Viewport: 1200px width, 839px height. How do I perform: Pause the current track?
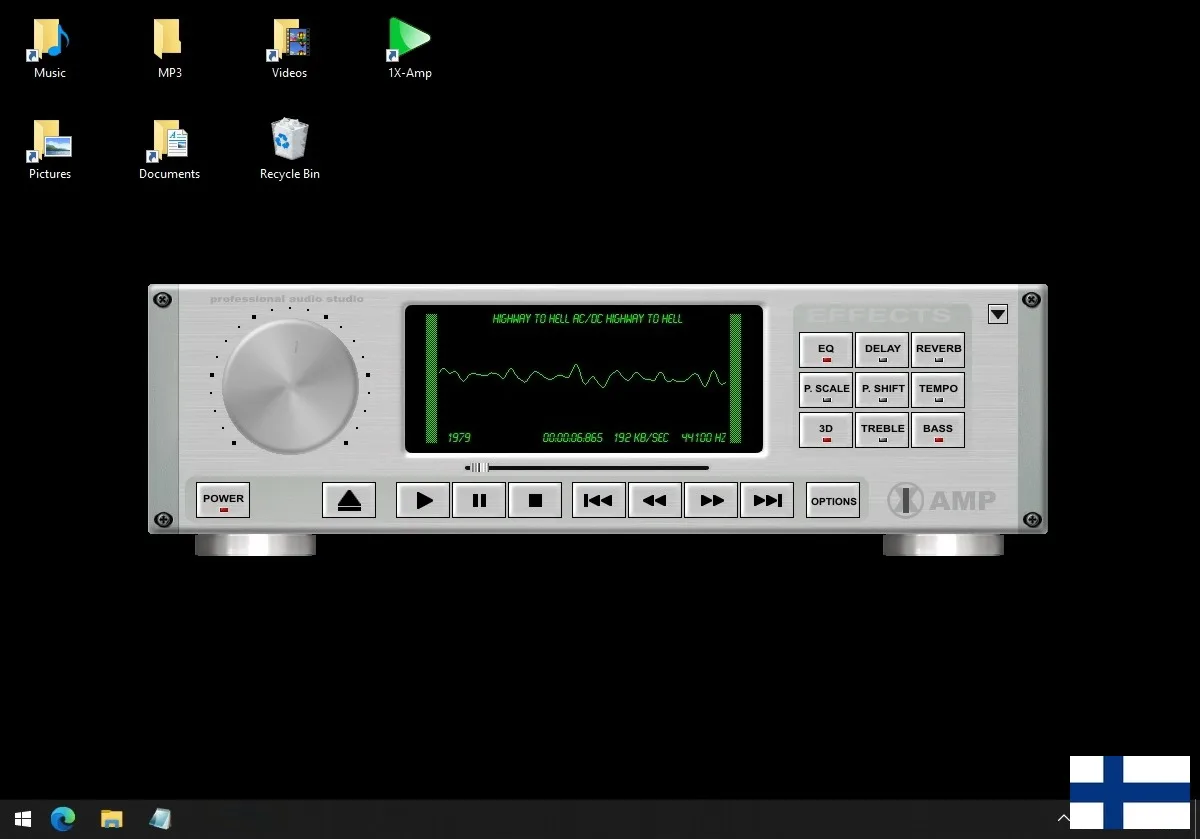pos(479,501)
